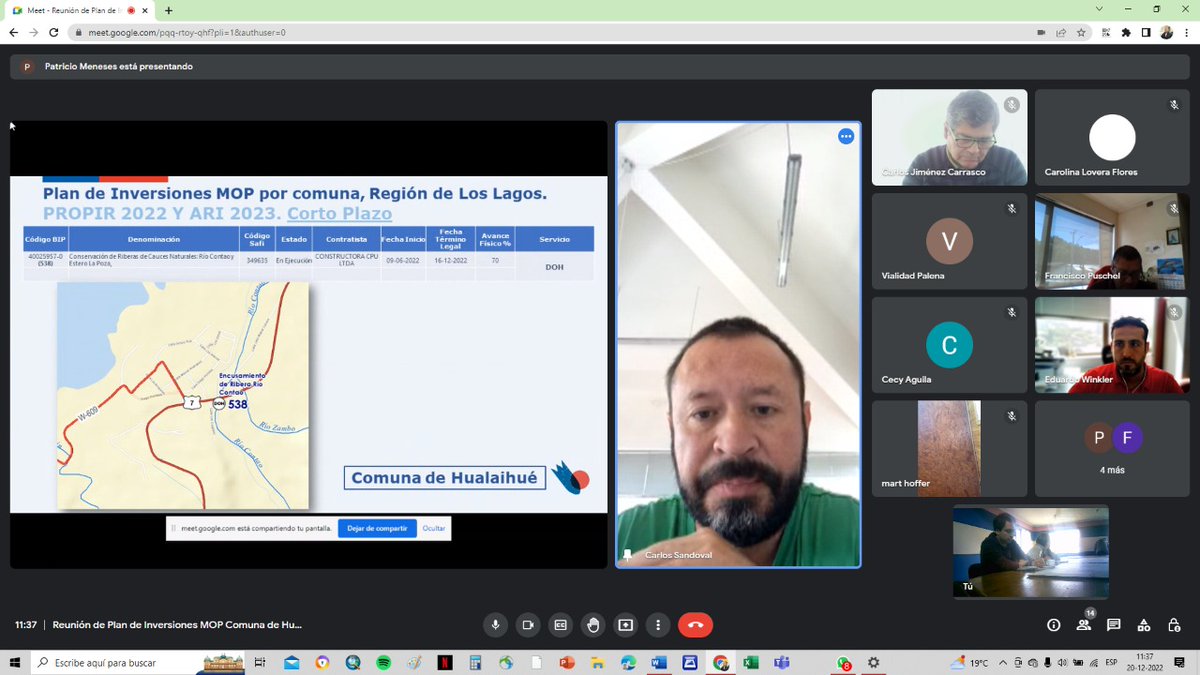This screenshot has height=675, width=1200.
Task: Open taskbar clock and date
Action: 1145,663
